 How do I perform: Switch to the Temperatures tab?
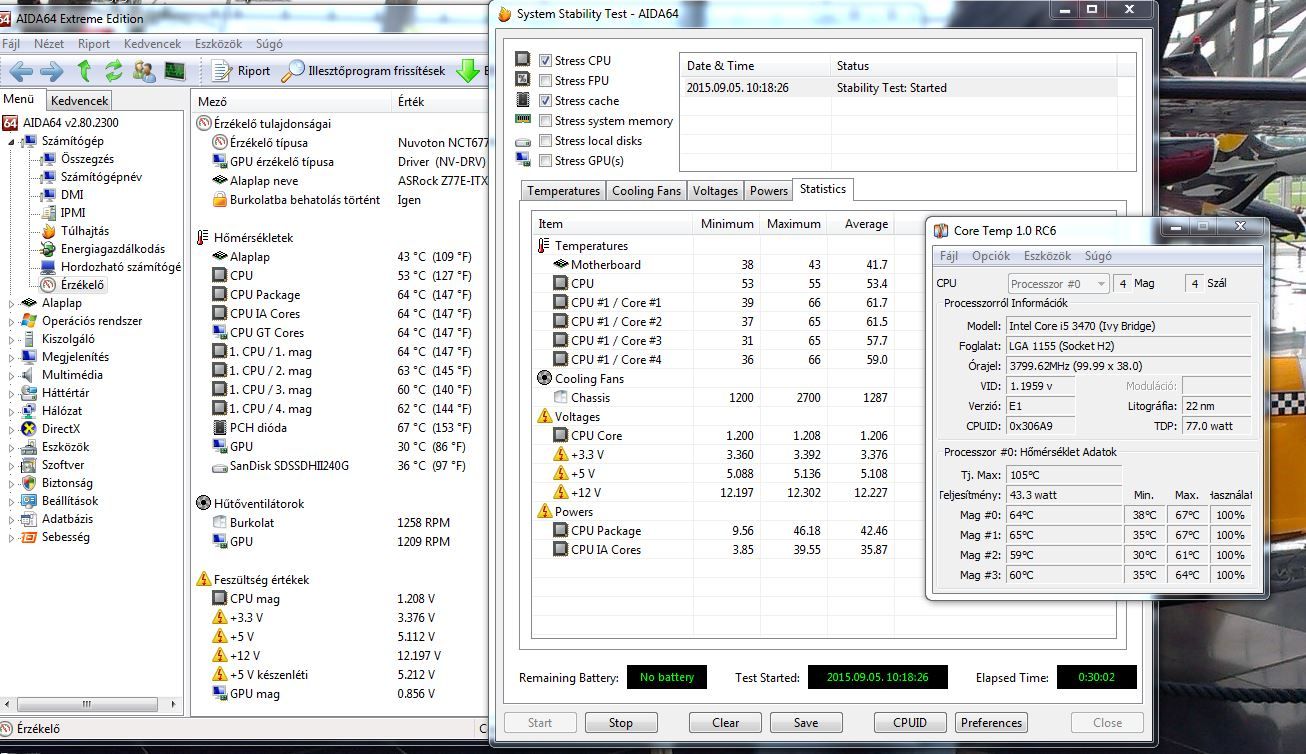[x=564, y=191]
